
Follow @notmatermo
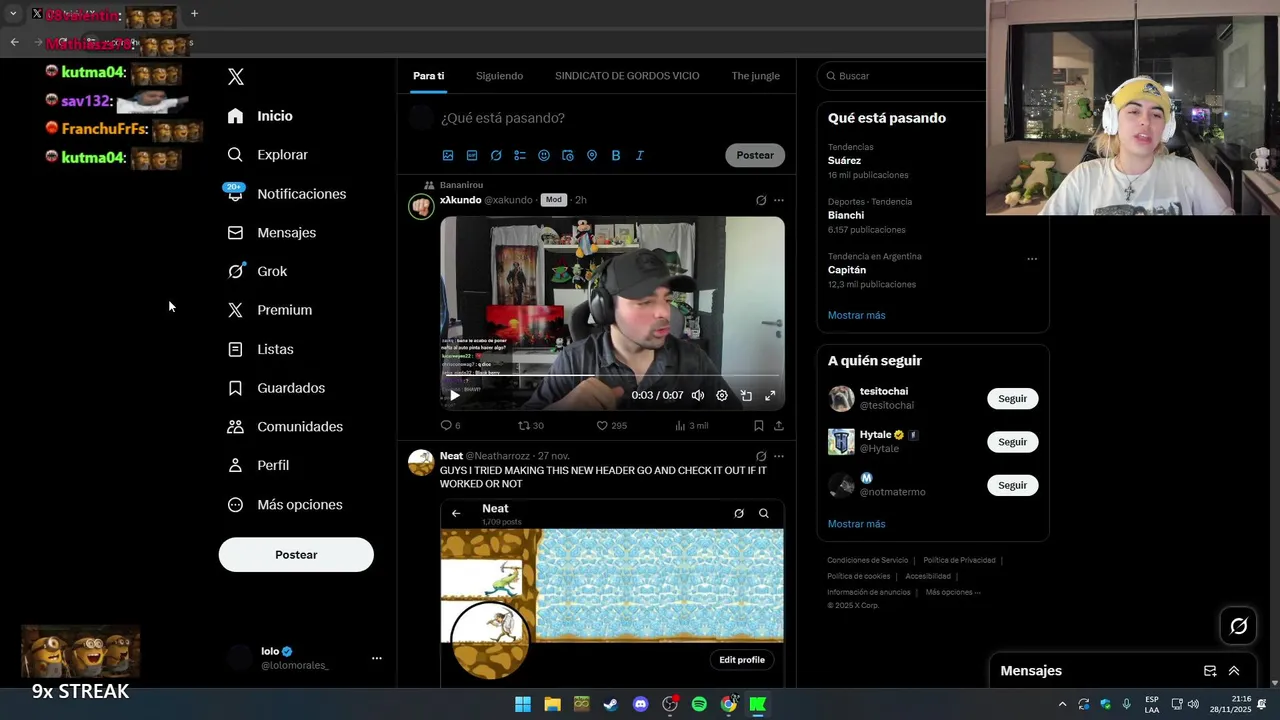pos(1012,485)
